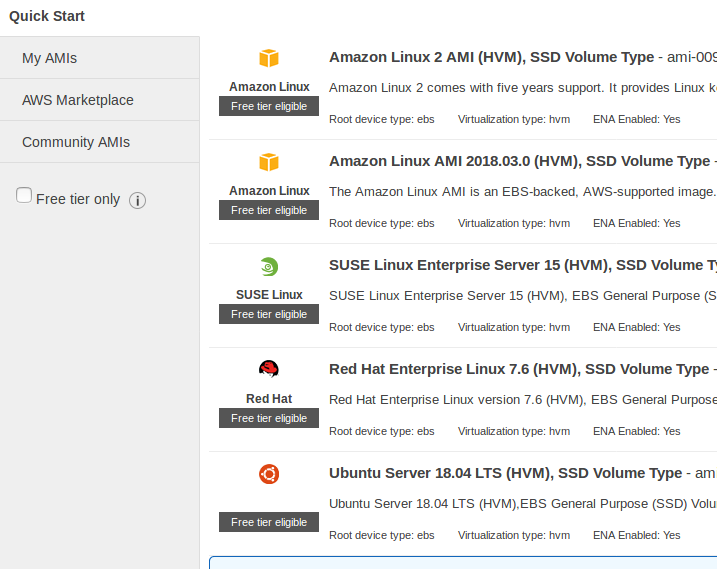Click 'ENA Enabled: Yes' in SUSE Linux row
The width and height of the screenshot is (717, 569).
[x=637, y=327]
